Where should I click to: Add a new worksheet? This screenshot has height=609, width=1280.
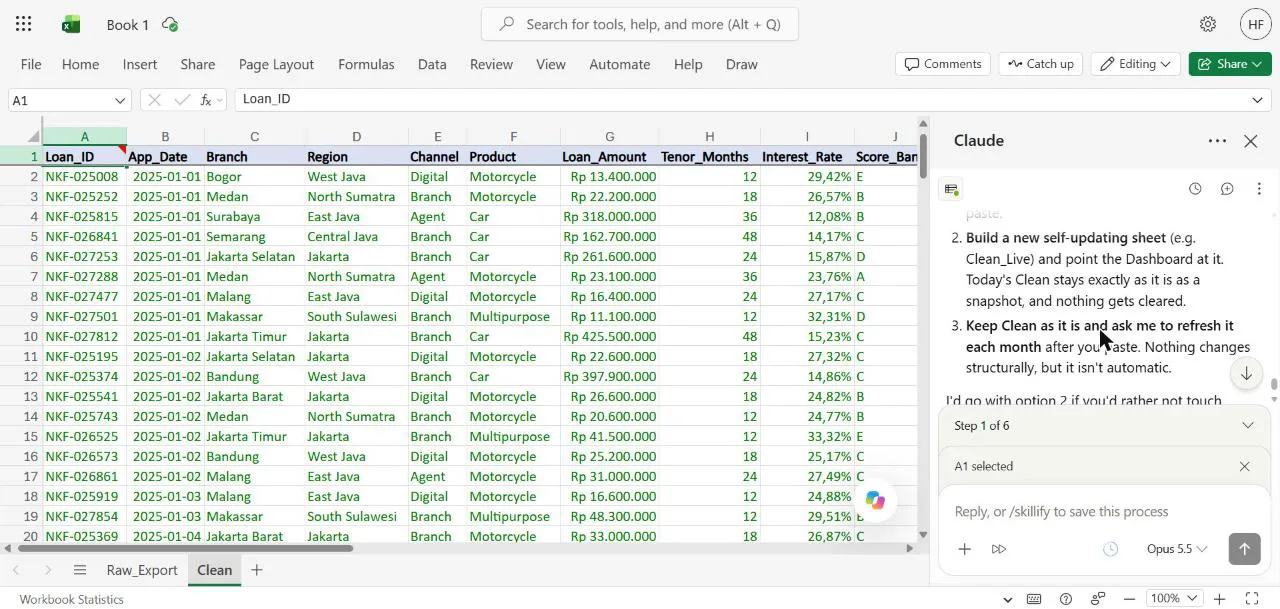click(257, 570)
